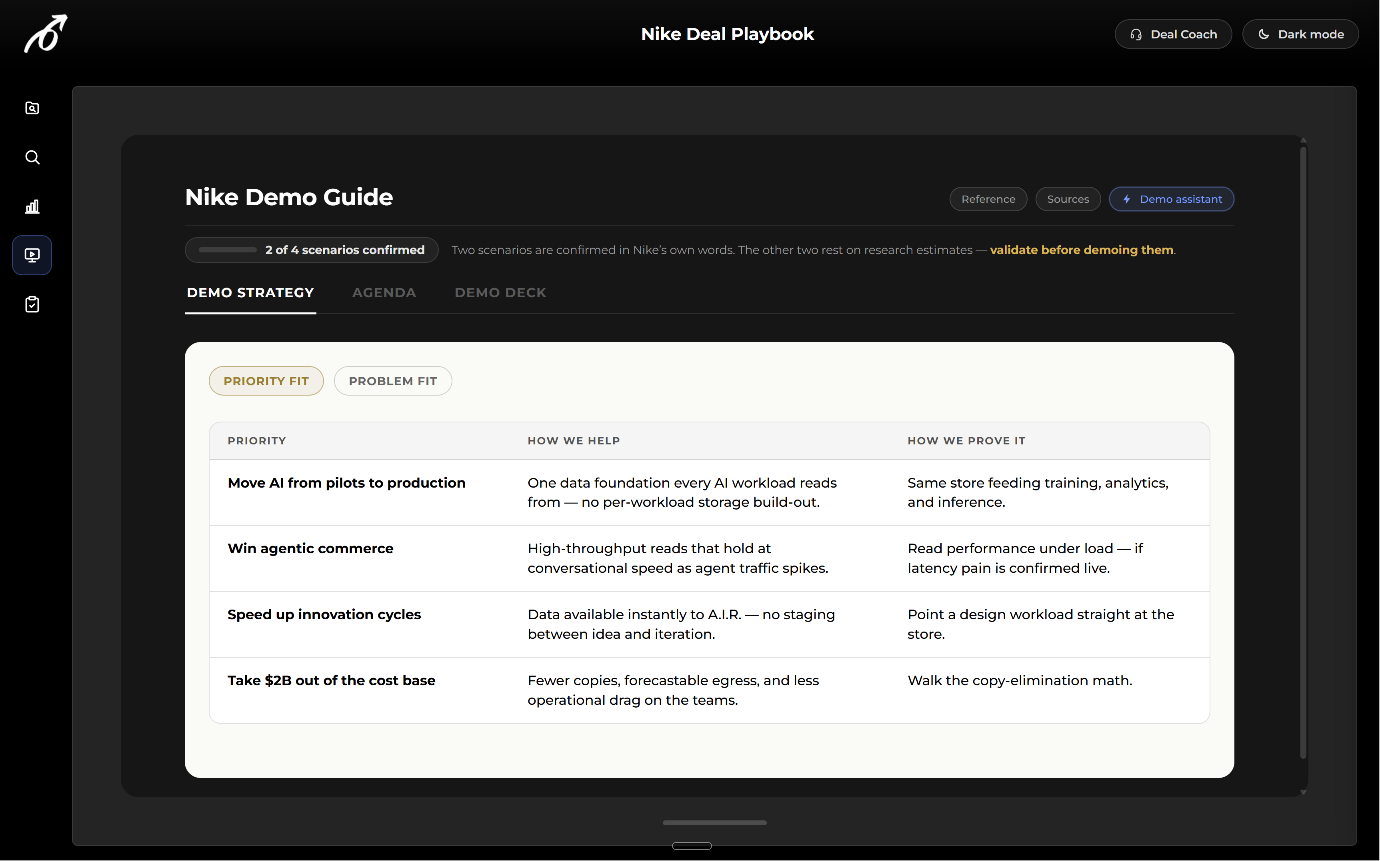Open the magnifying glass search in sidebar
1380x861 pixels.
click(x=32, y=157)
